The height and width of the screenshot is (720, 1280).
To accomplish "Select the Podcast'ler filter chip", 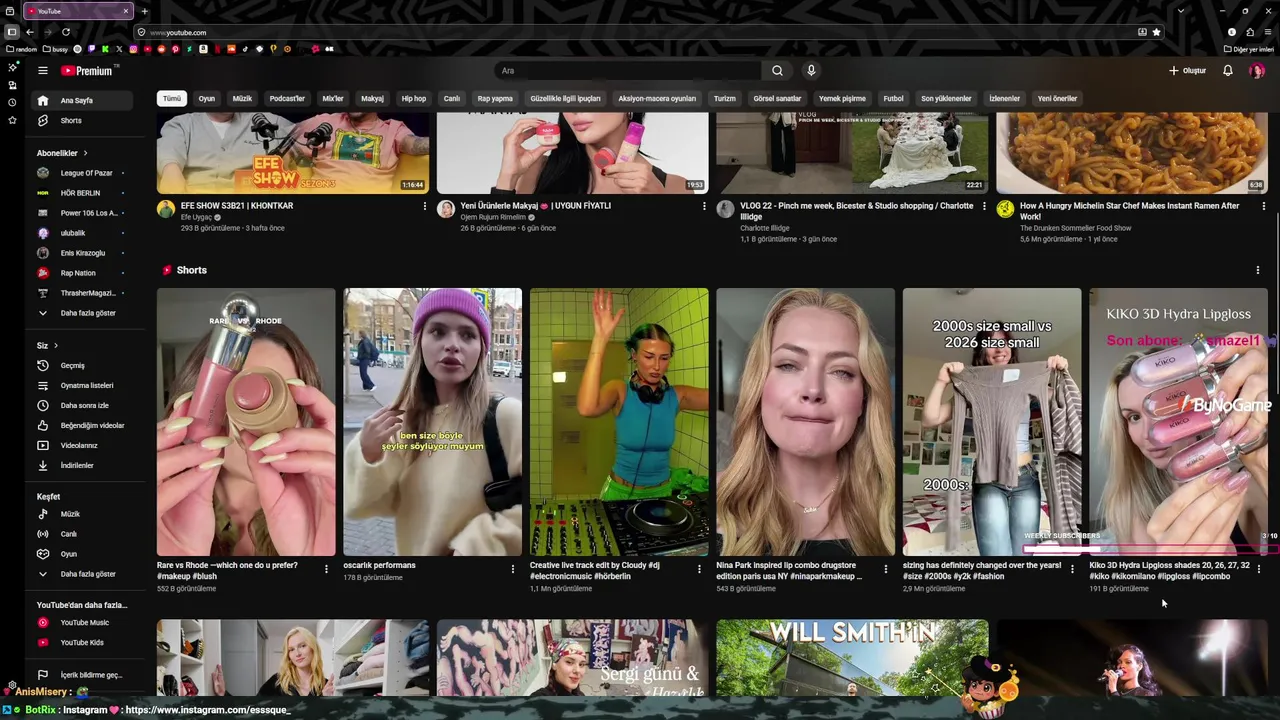I will click(x=287, y=99).
